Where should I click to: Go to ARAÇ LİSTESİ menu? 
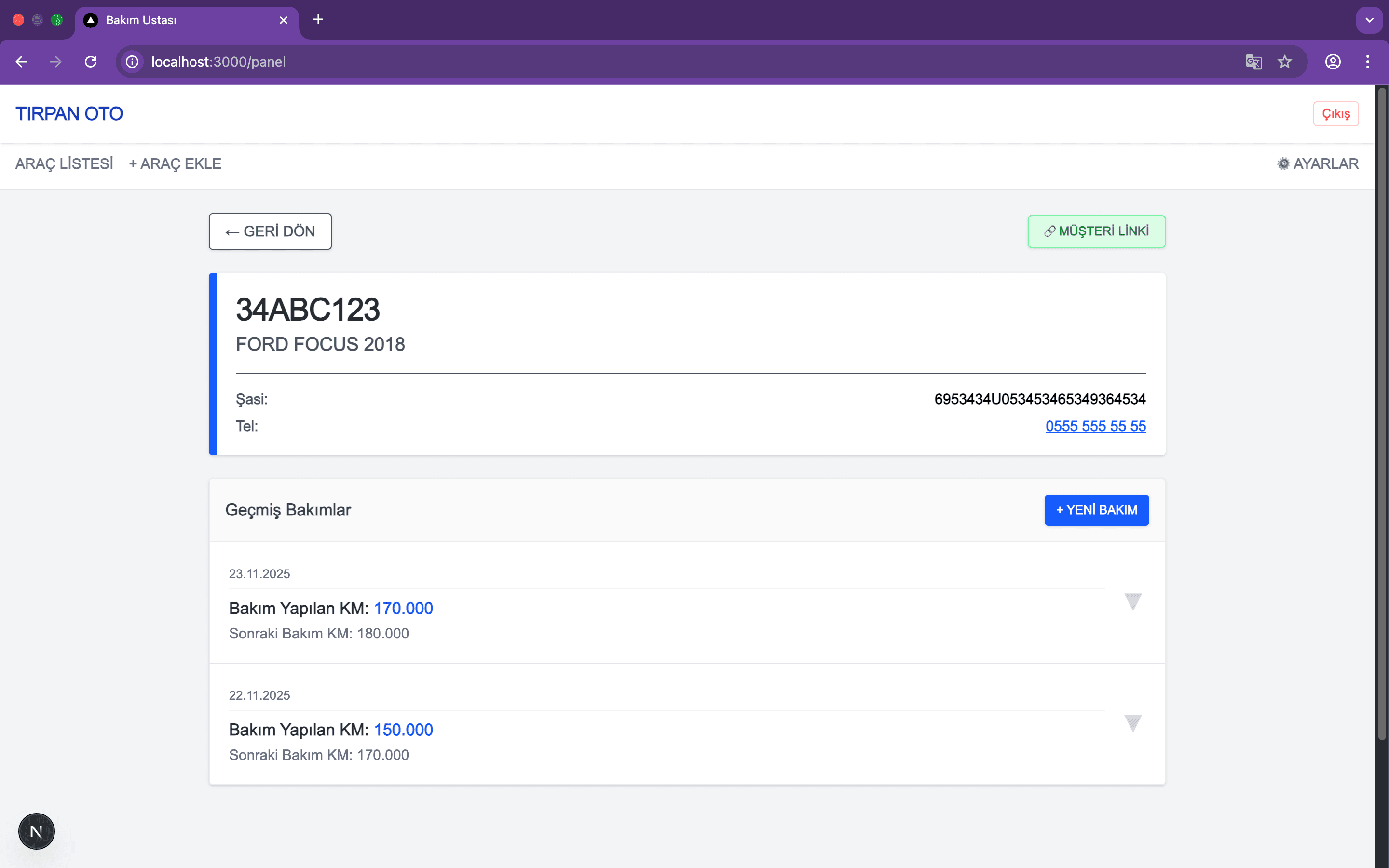pos(64,163)
